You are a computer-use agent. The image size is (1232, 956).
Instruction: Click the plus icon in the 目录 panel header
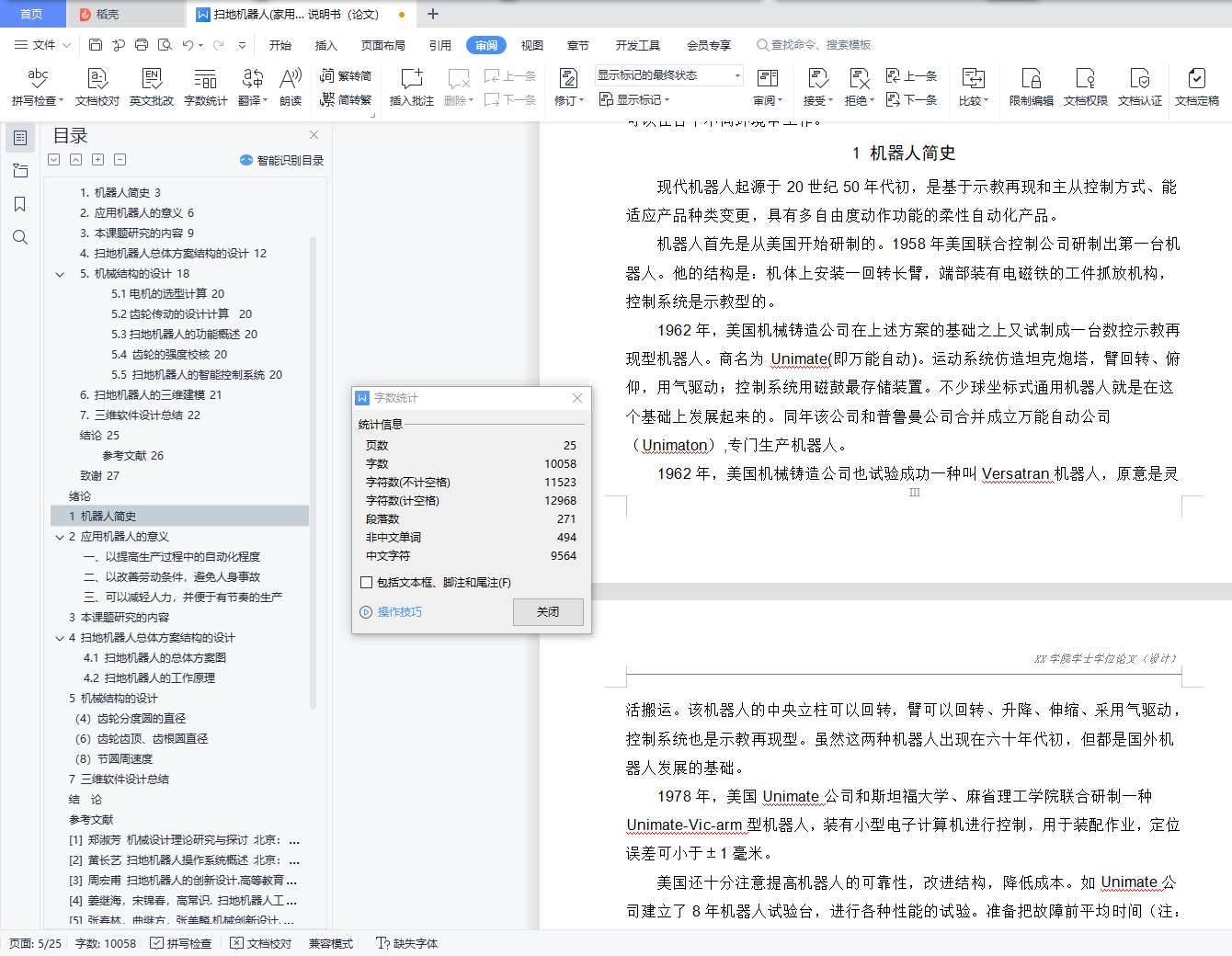97,160
